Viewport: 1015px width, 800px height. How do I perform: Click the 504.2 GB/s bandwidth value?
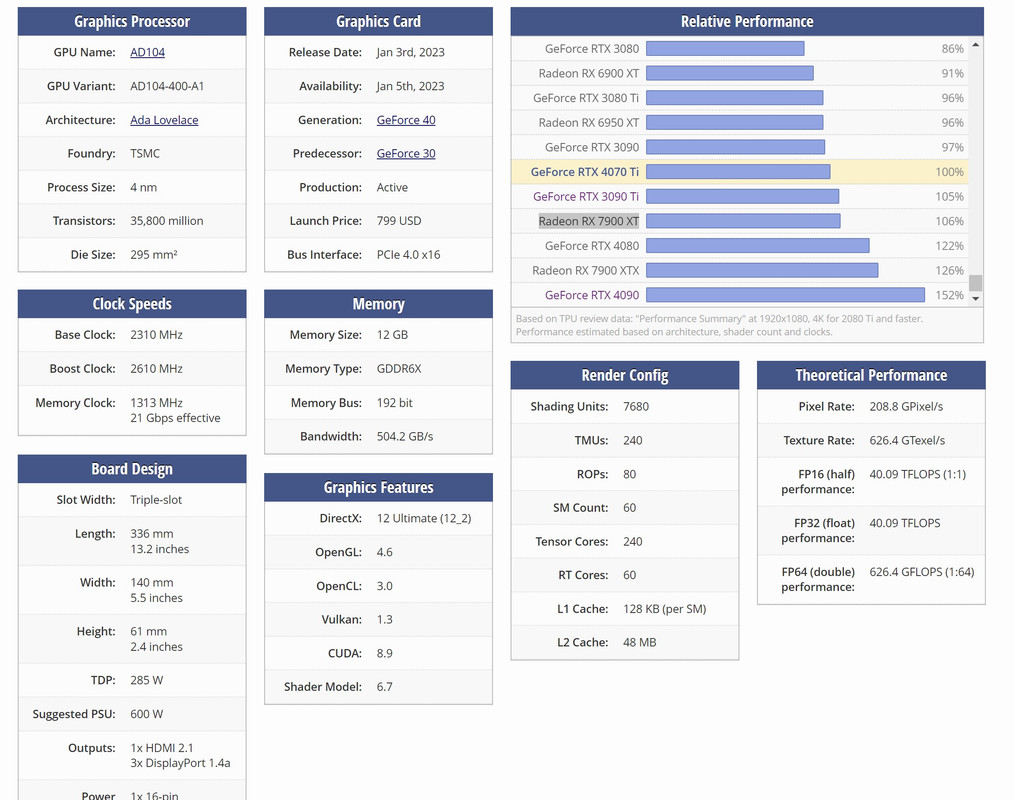click(x=405, y=436)
